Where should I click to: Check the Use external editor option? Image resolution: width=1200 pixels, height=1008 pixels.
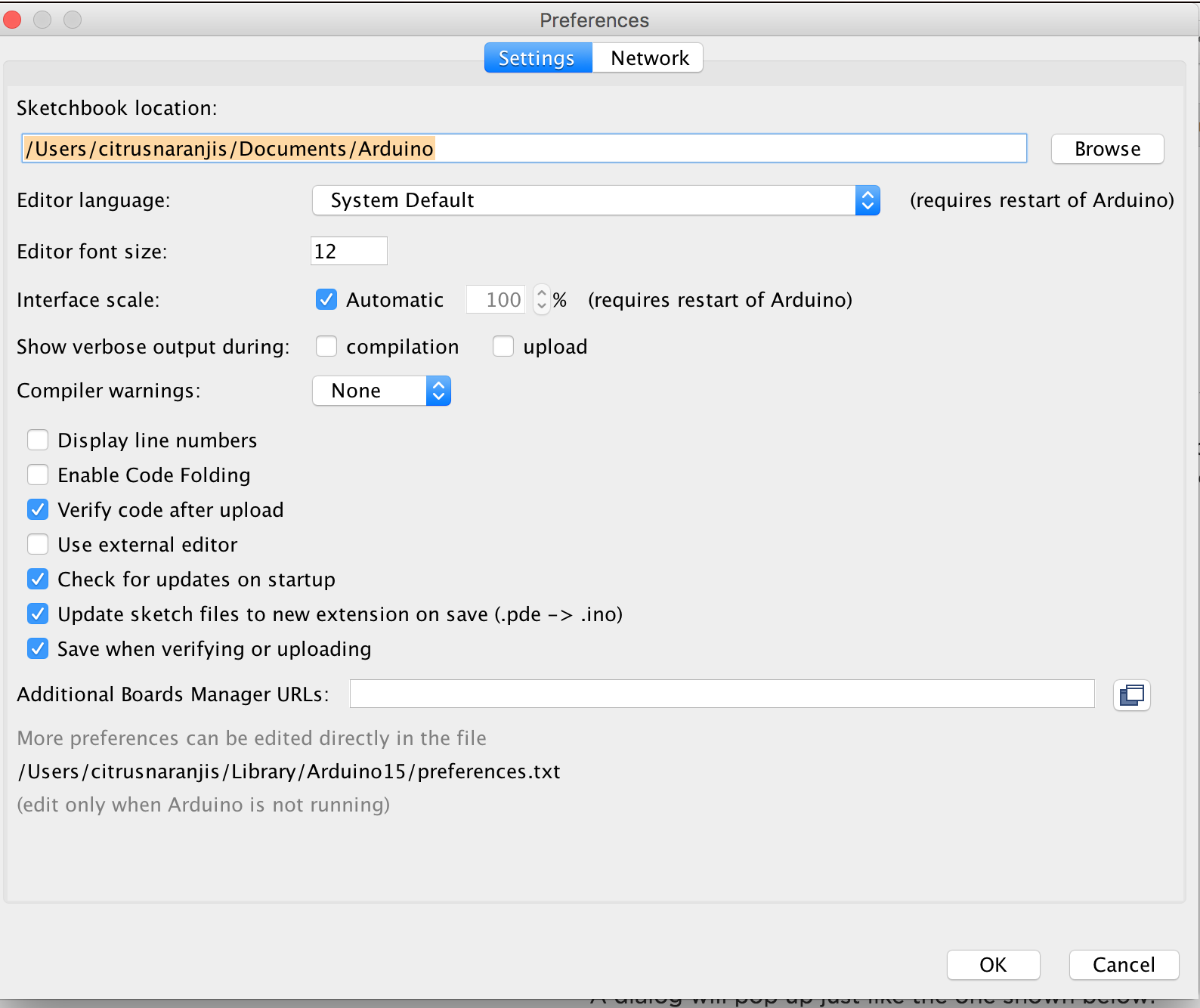[x=38, y=545]
